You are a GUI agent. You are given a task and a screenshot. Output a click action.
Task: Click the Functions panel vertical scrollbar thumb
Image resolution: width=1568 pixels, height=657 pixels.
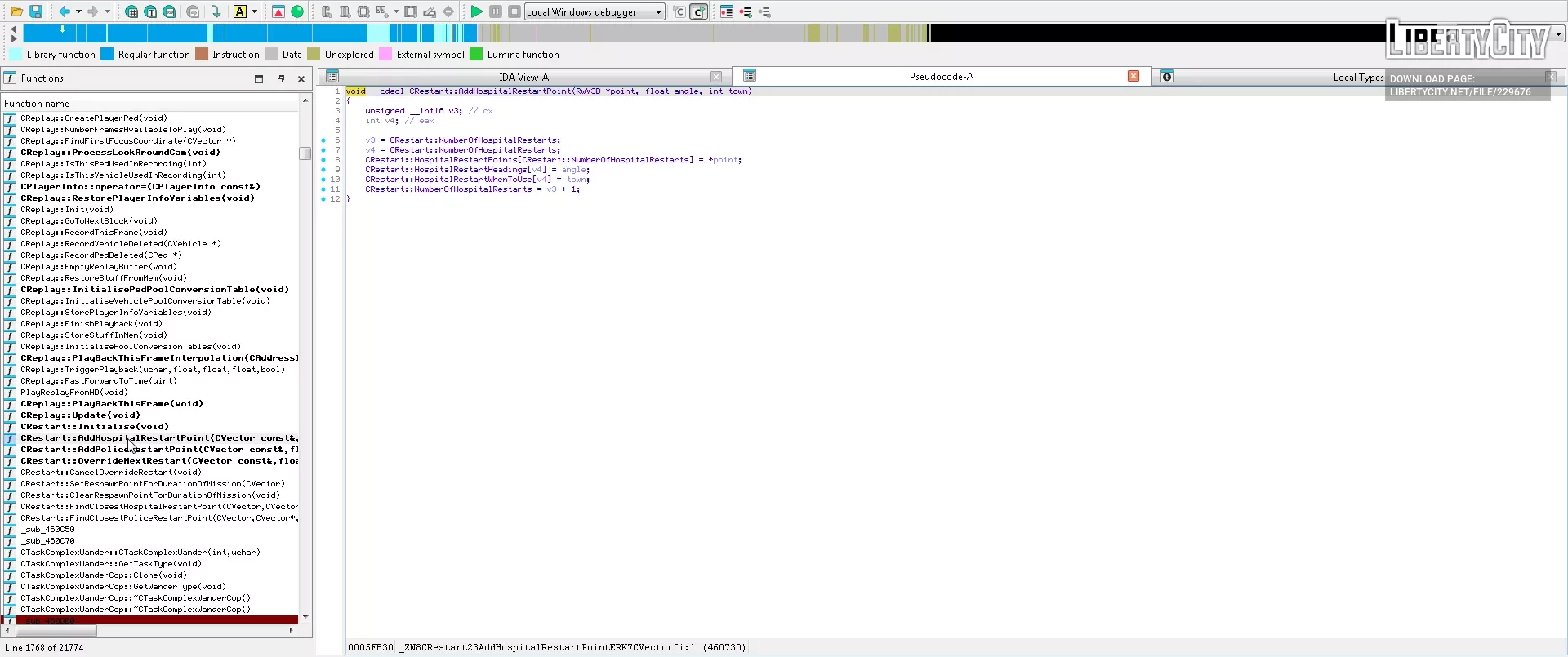(x=305, y=153)
